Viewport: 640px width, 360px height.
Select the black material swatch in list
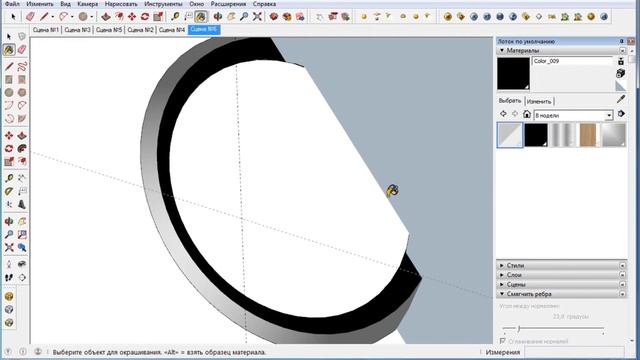coord(536,135)
